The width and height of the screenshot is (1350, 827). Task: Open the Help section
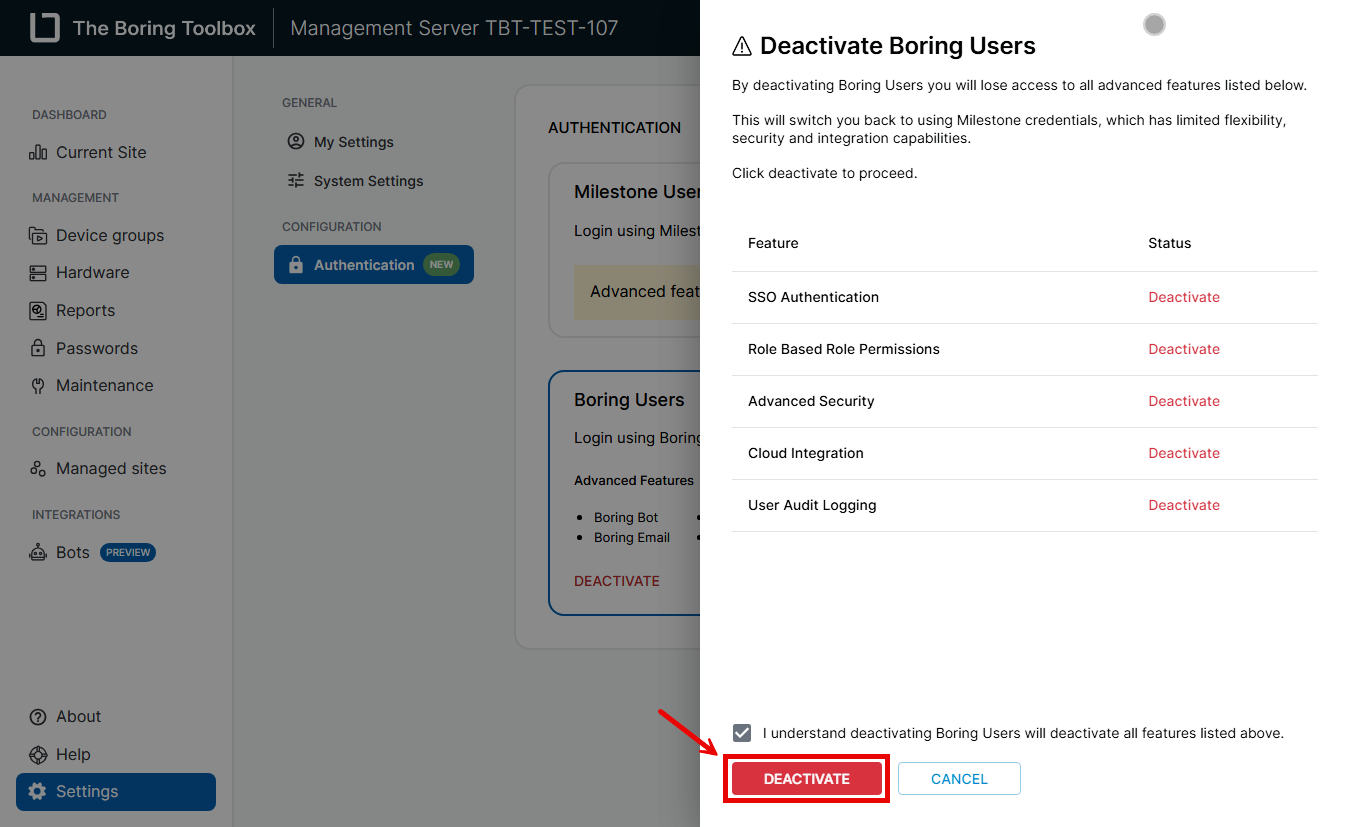tap(73, 755)
